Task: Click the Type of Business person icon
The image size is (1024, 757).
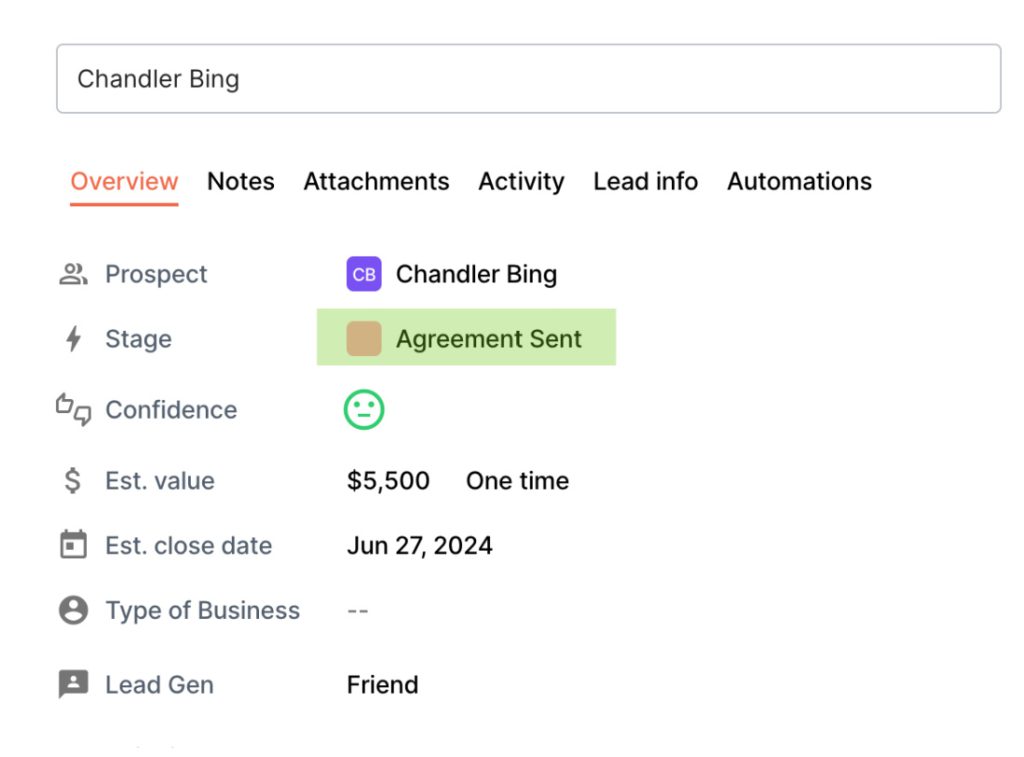Action: (x=73, y=611)
